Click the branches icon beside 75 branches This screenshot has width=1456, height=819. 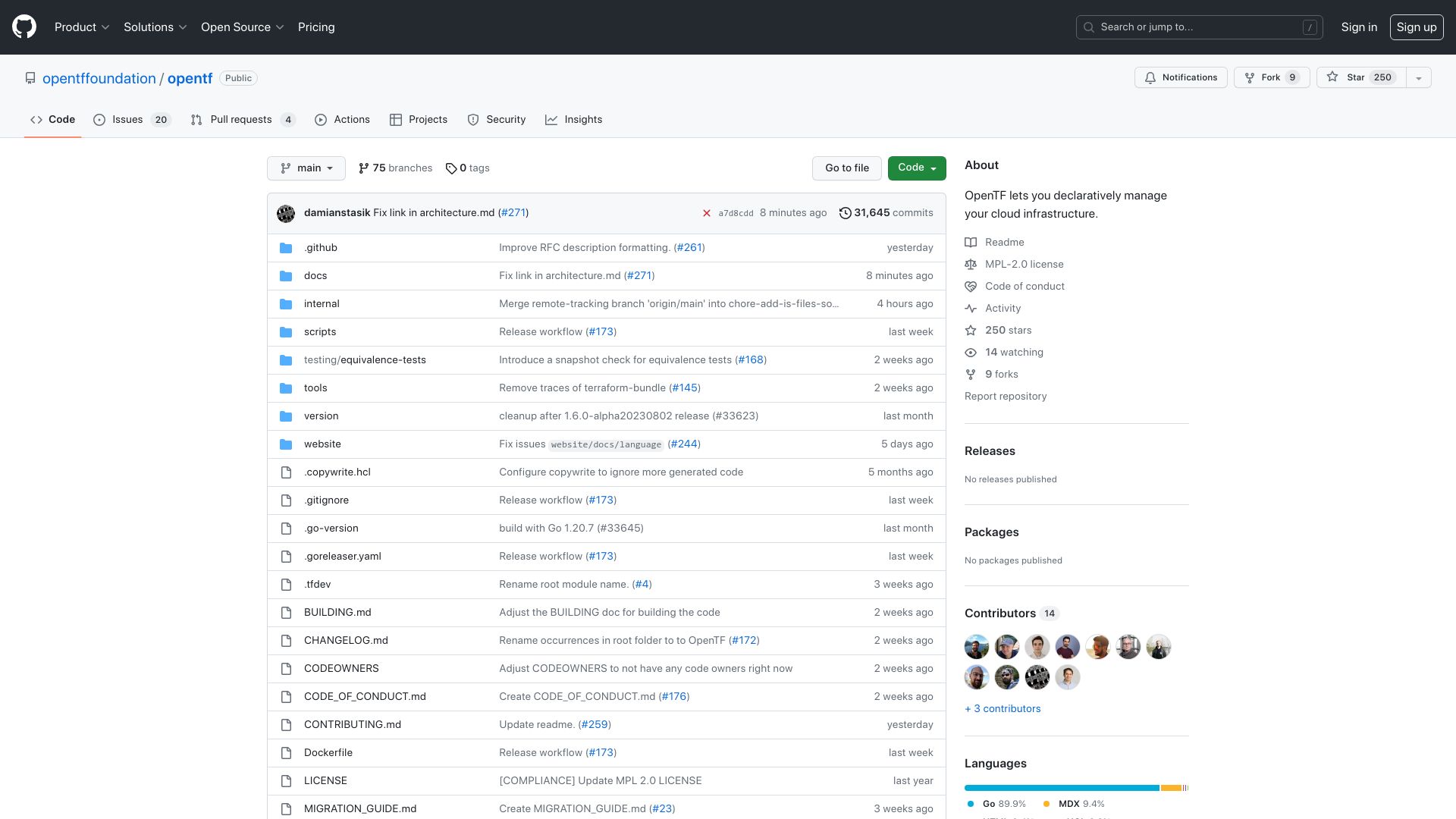pyautogui.click(x=364, y=168)
